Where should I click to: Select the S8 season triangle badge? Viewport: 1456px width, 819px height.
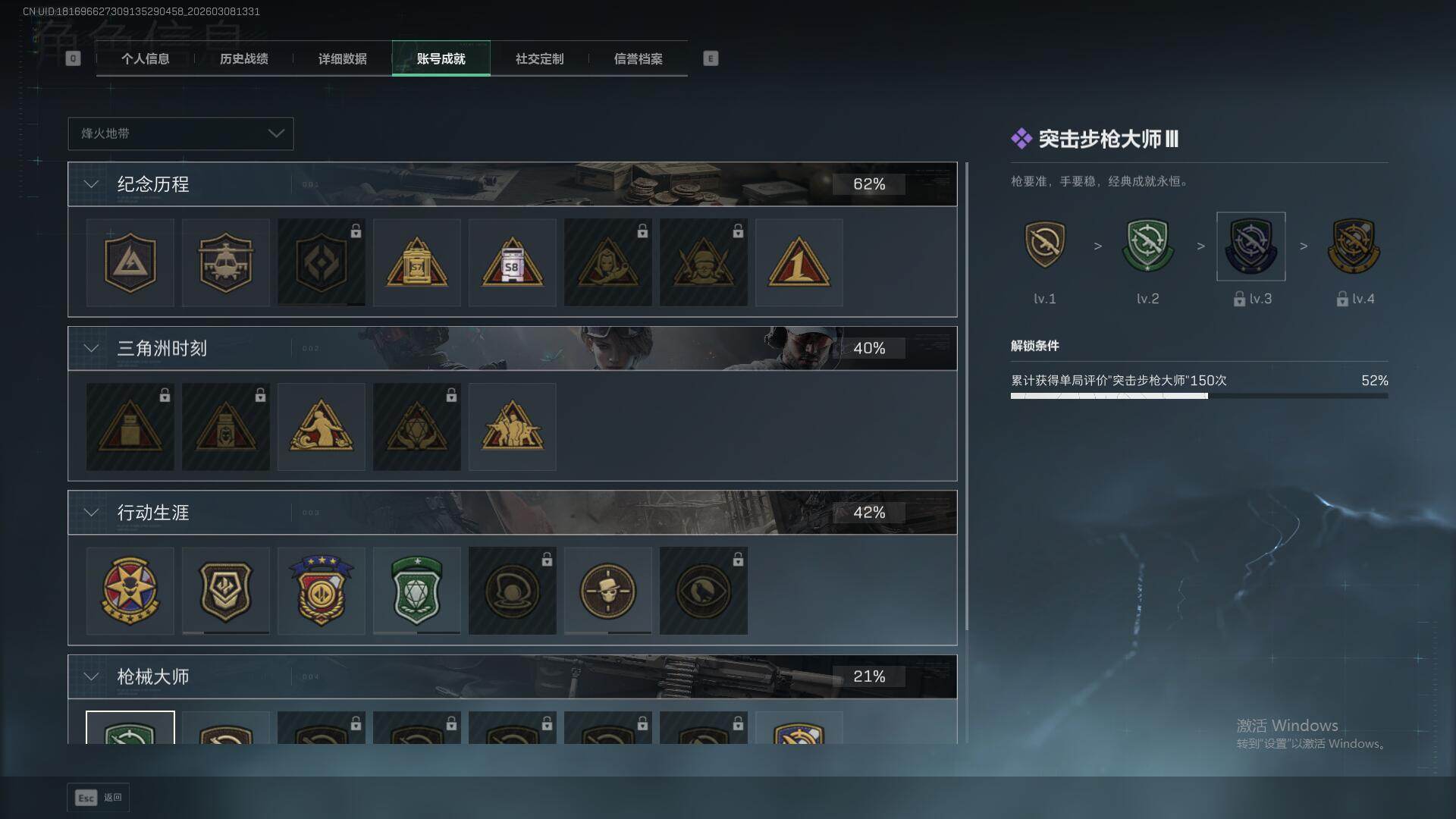coord(512,262)
